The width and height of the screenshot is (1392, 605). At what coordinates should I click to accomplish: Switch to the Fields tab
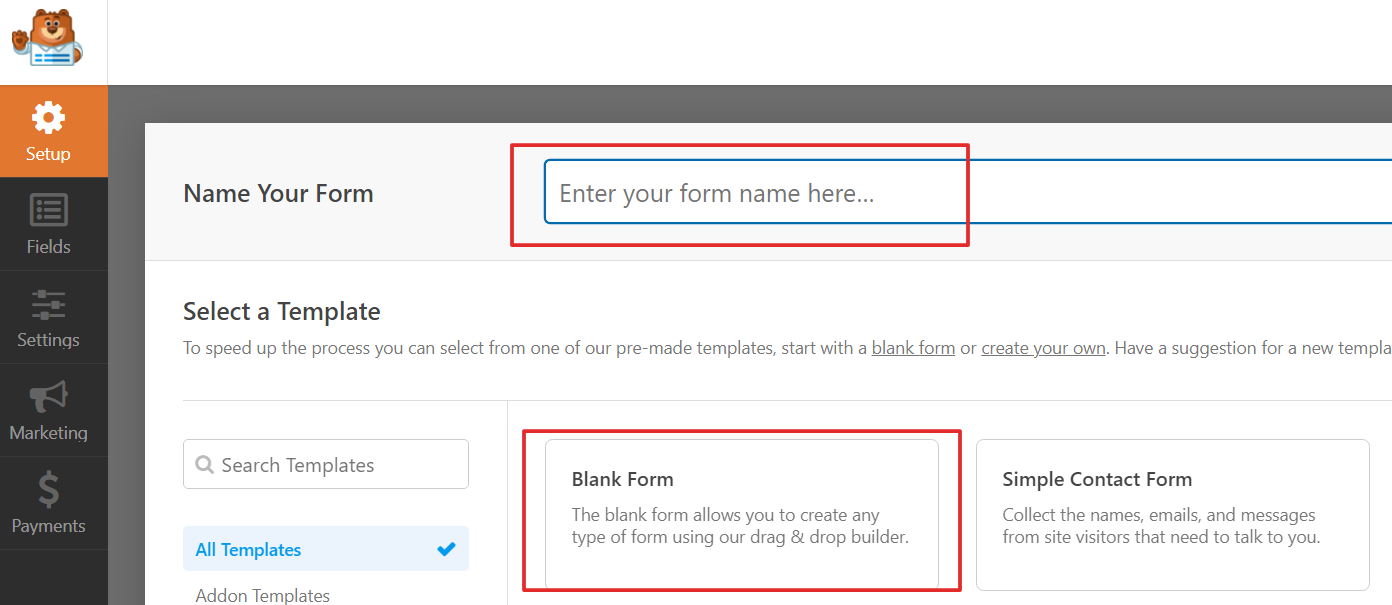48,224
